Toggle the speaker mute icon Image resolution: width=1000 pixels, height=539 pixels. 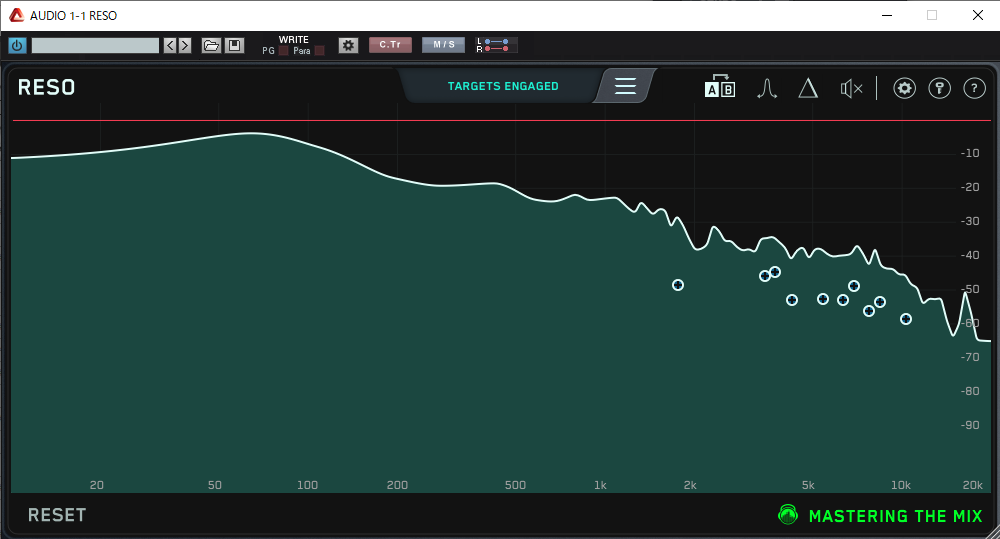(851, 89)
